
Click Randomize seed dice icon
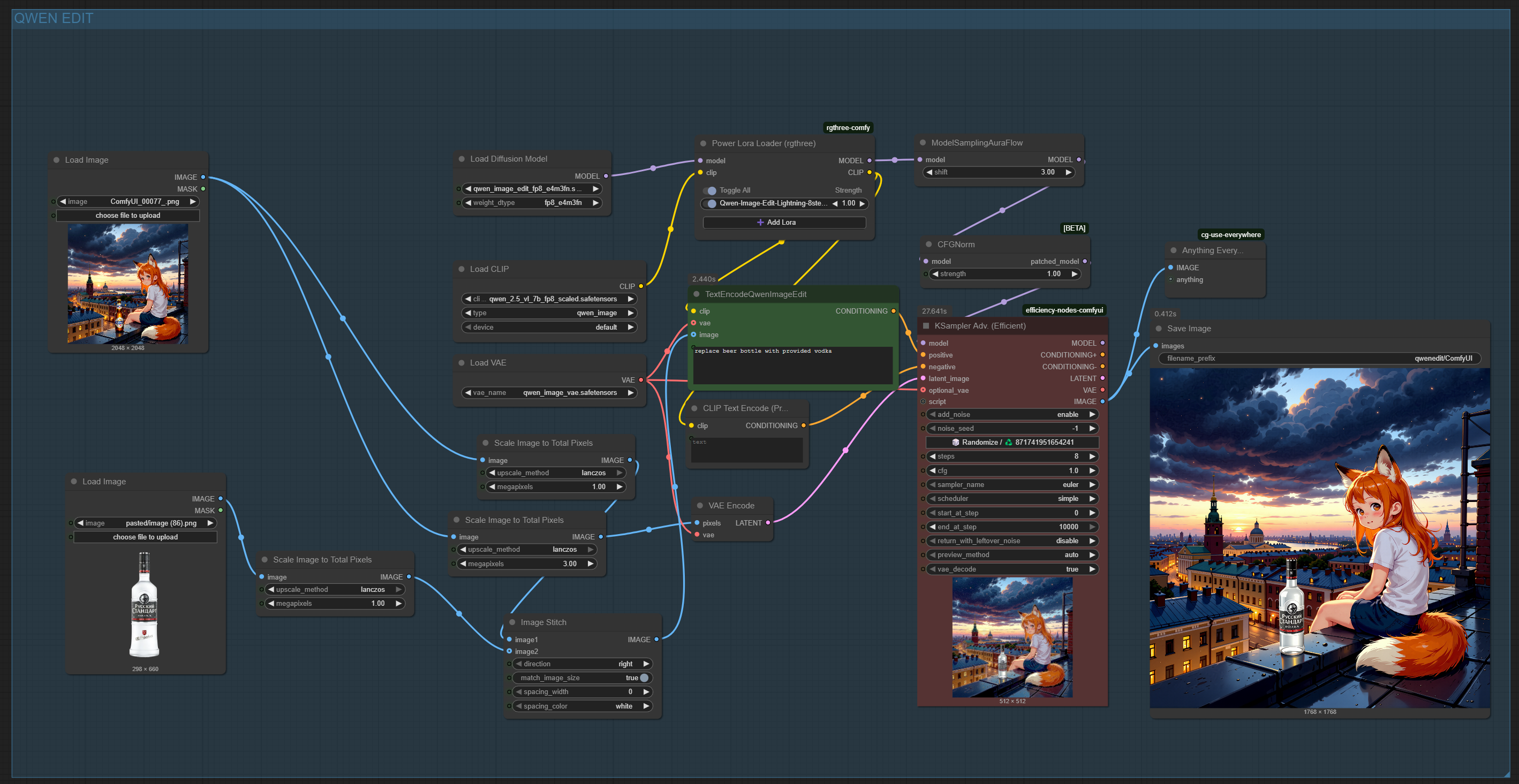click(x=955, y=442)
